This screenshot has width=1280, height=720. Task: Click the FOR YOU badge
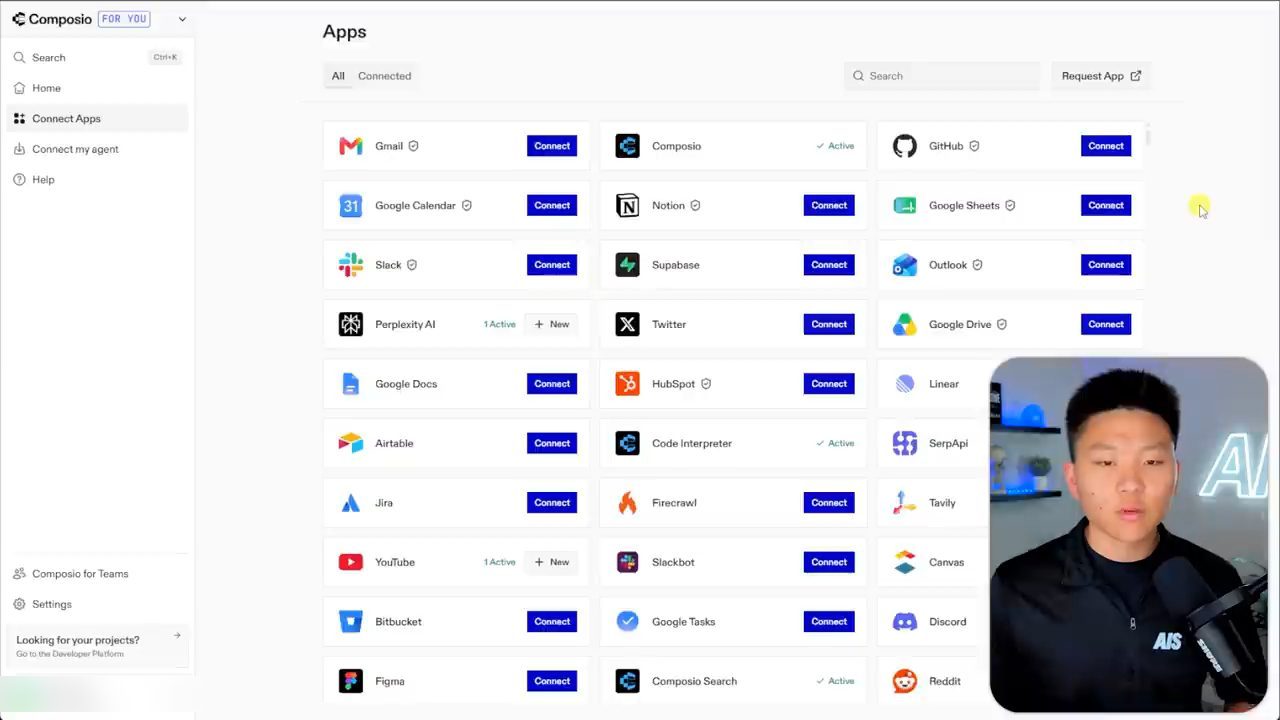(x=125, y=19)
